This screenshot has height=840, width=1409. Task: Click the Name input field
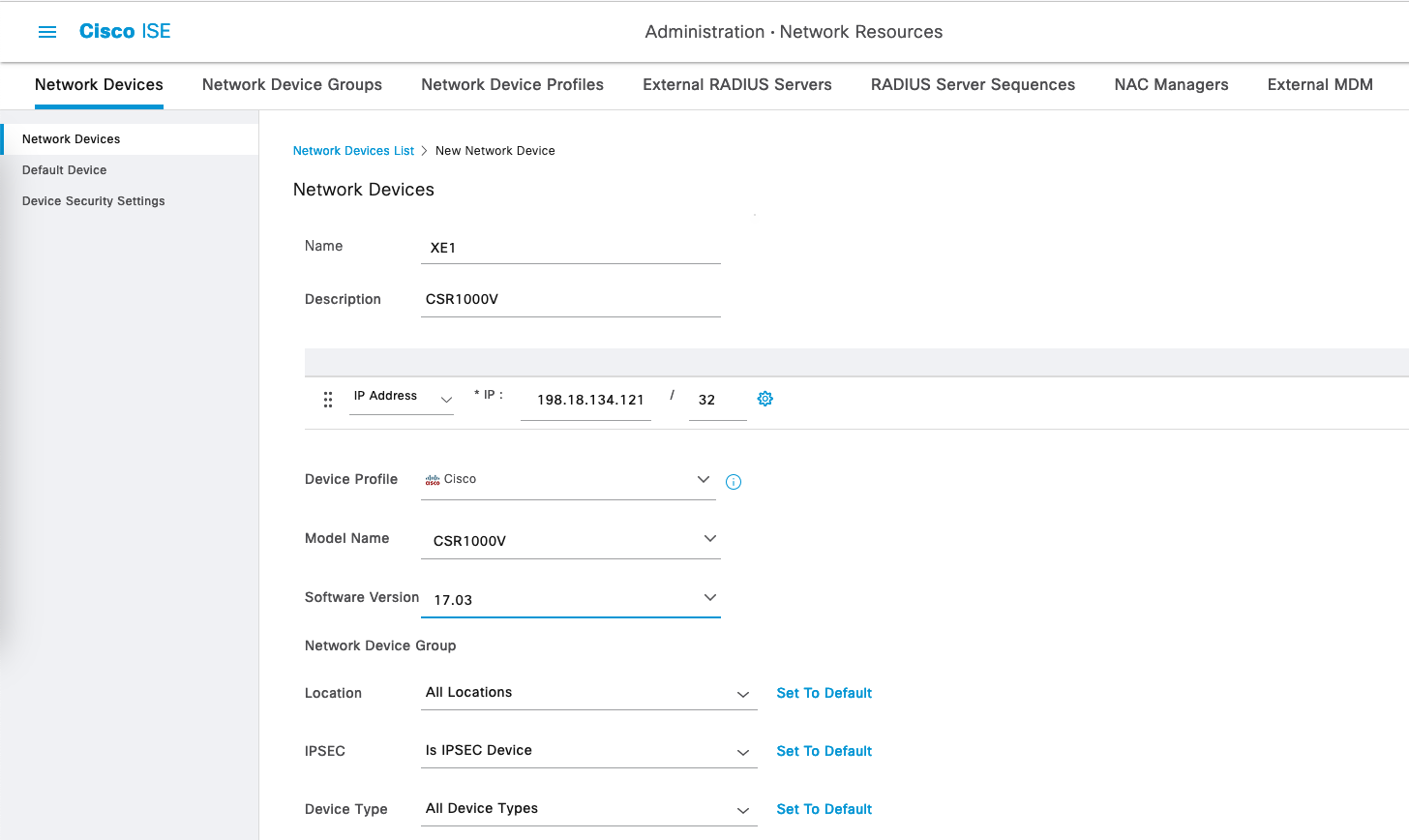[571, 248]
